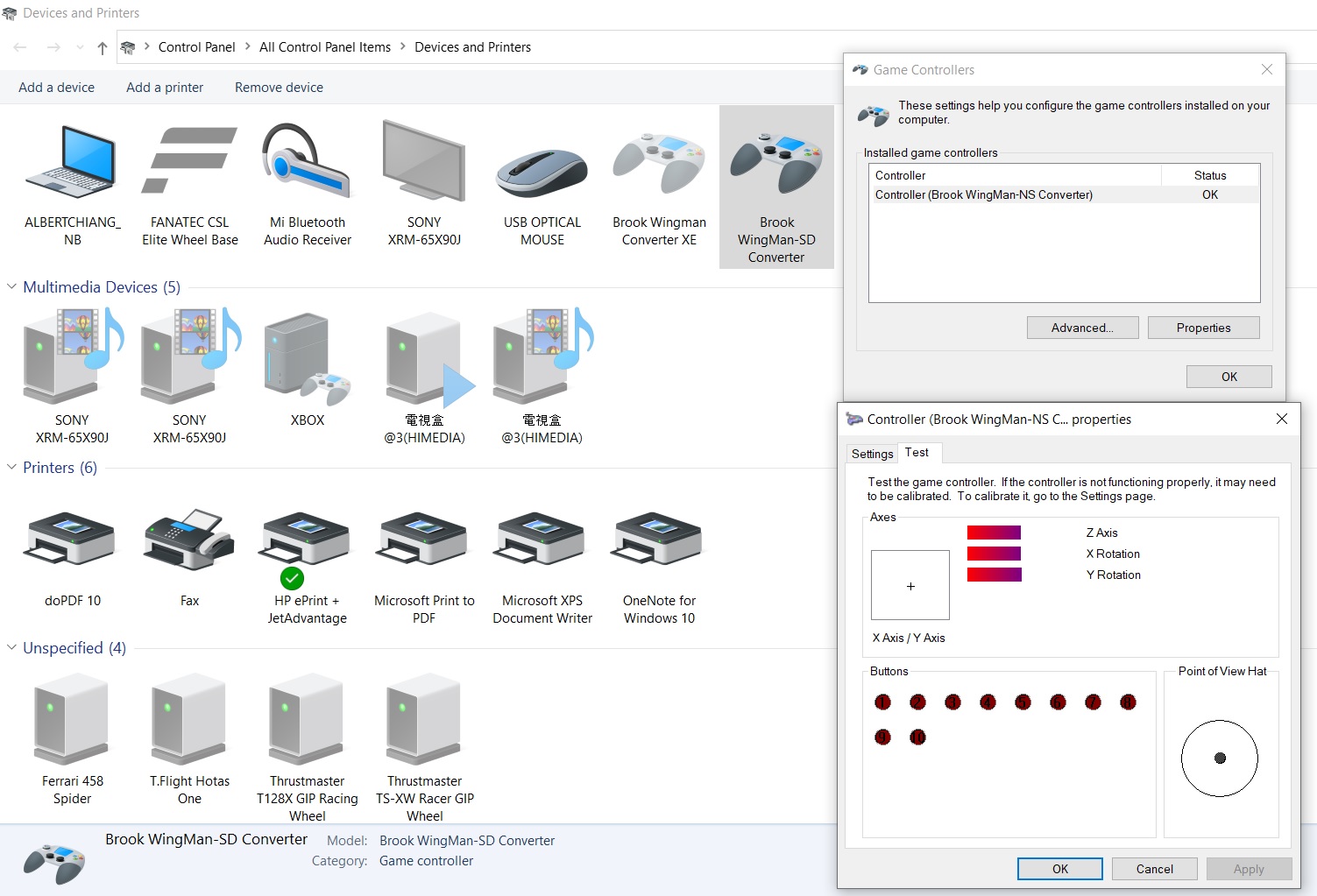Click the Y Rotation indicator bar
1317x896 pixels.
(994, 575)
